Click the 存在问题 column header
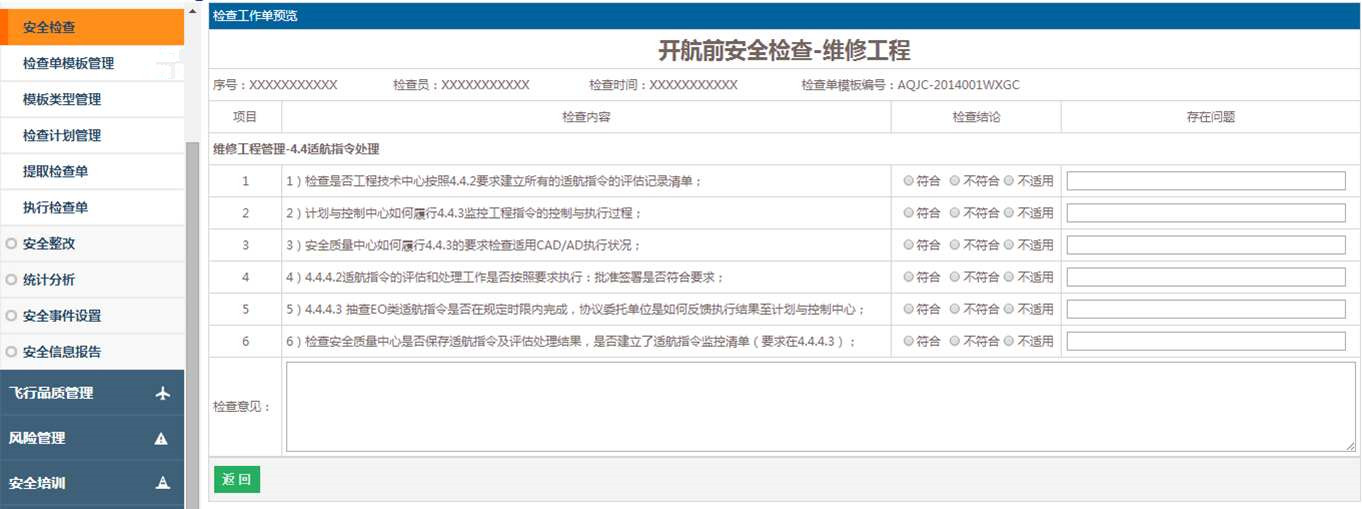This screenshot has height=509, width=1362. coord(1210,117)
